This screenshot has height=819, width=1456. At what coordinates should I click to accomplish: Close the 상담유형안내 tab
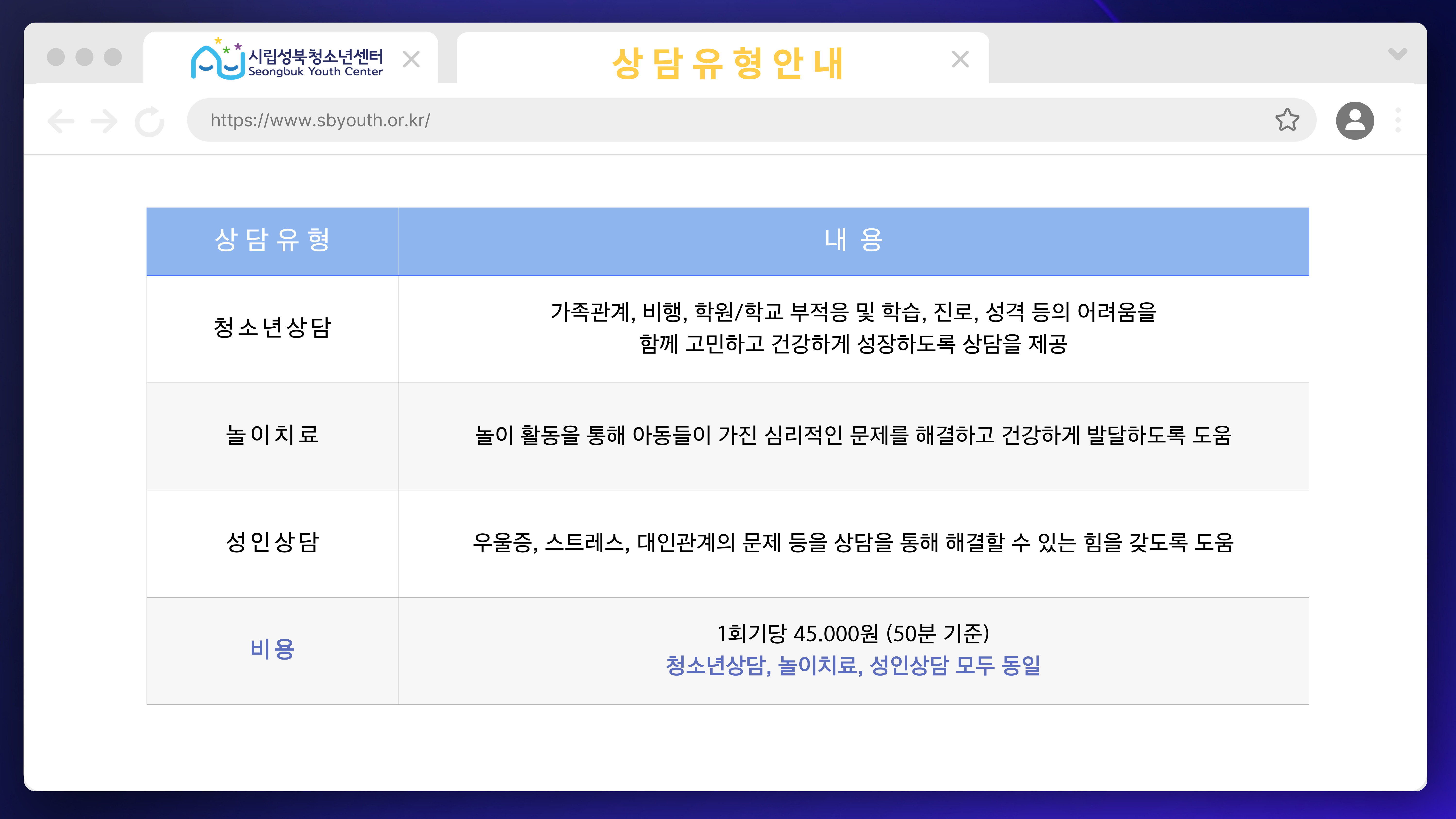(960, 59)
